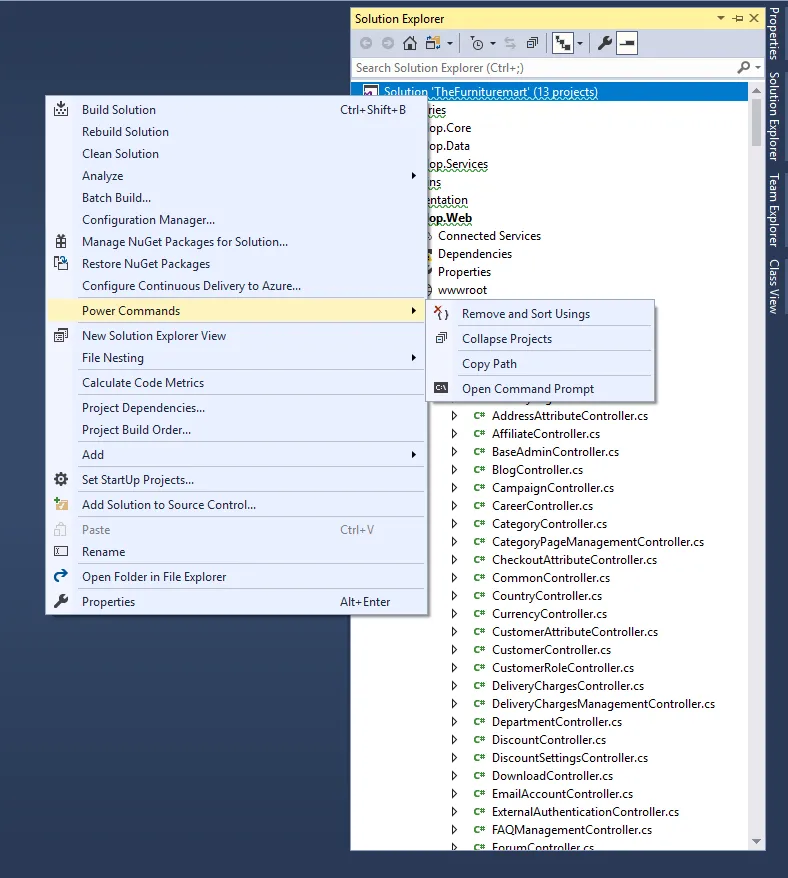The height and width of the screenshot is (878, 788).
Task: Click the Home icon in Solution Explorer toolbar
Action: point(410,43)
